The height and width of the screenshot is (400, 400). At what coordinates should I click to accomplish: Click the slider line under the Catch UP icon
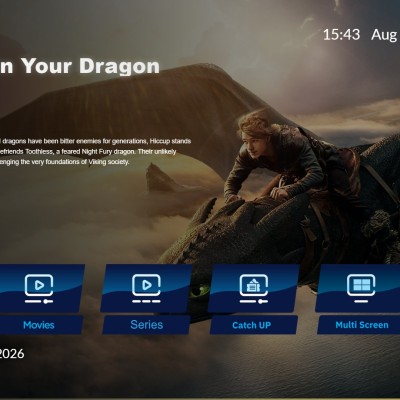tap(254, 301)
